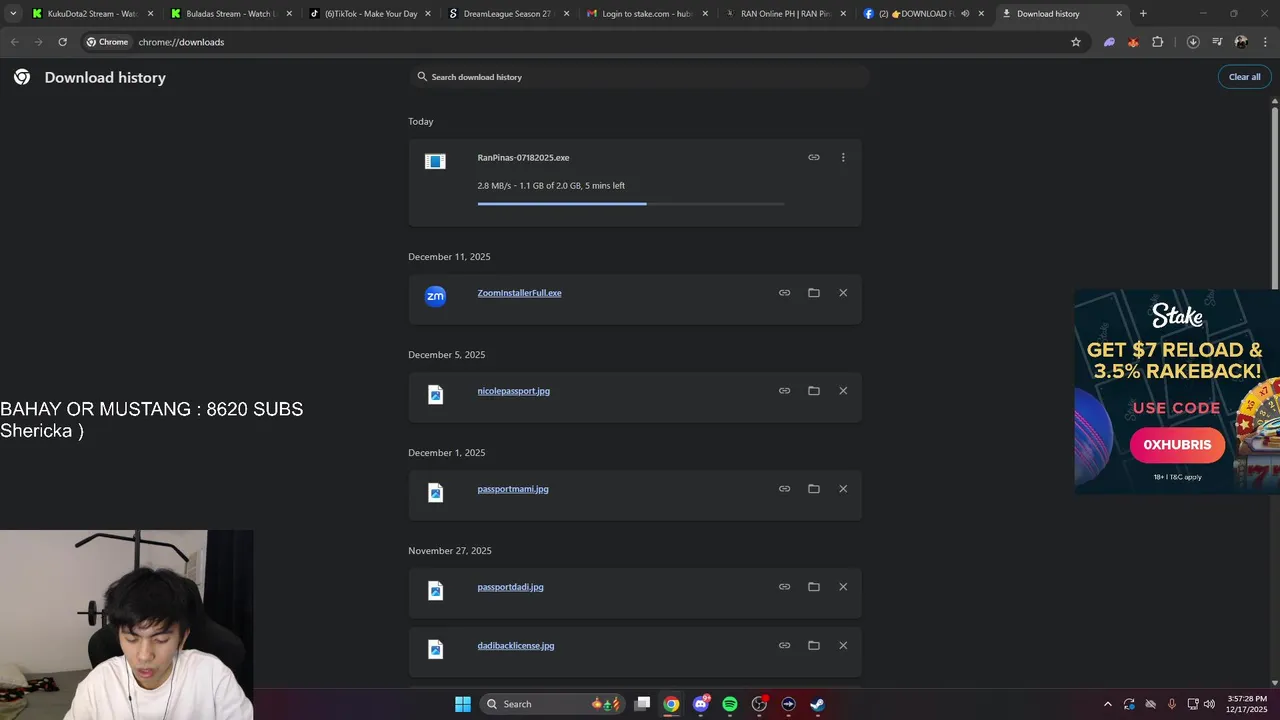This screenshot has height=720, width=1280.
Task: Show dadibacklicense.jpg in folder
Action: [x=814, y=645]
